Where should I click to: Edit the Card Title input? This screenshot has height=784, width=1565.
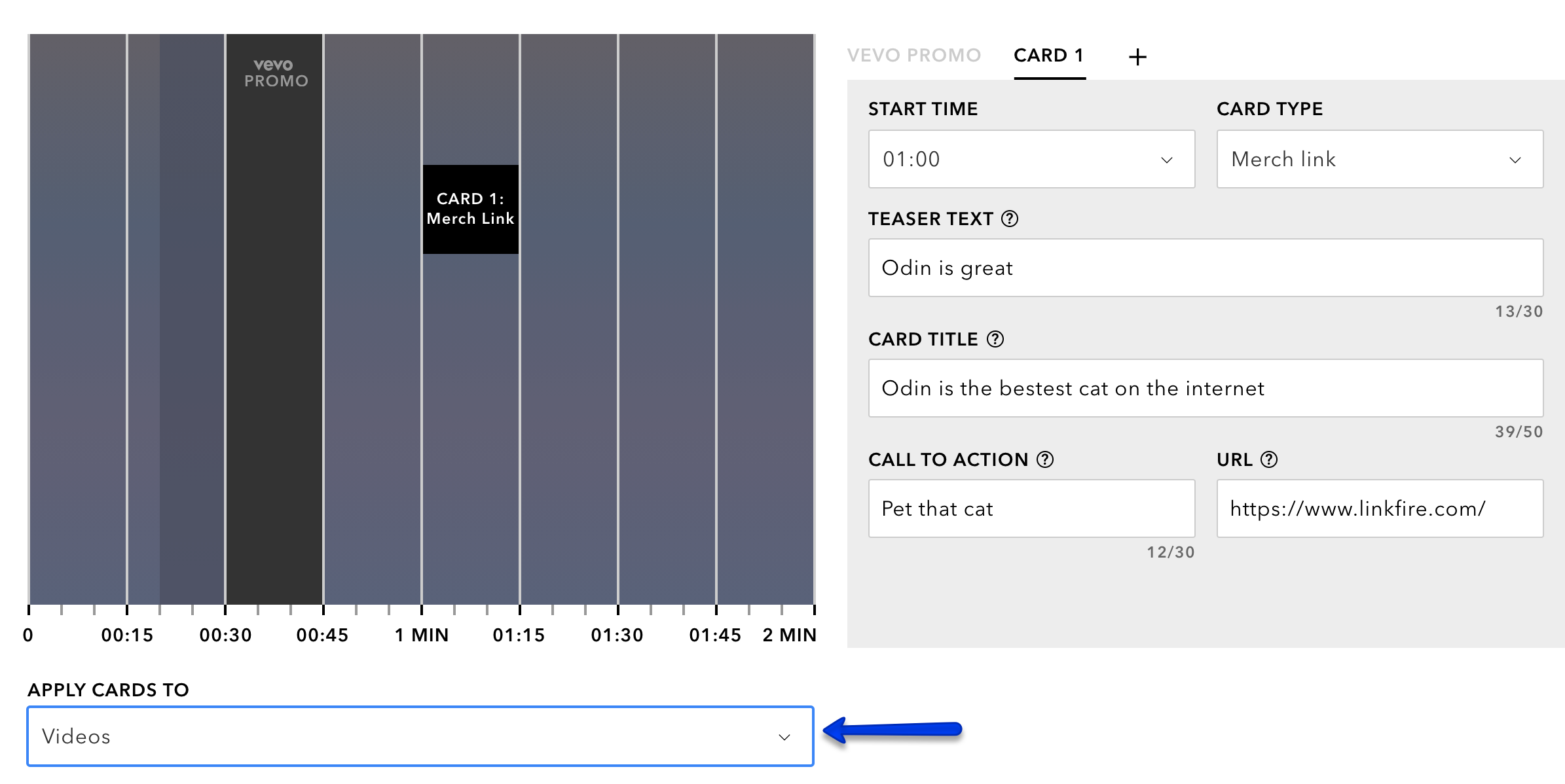(1206, 388)
